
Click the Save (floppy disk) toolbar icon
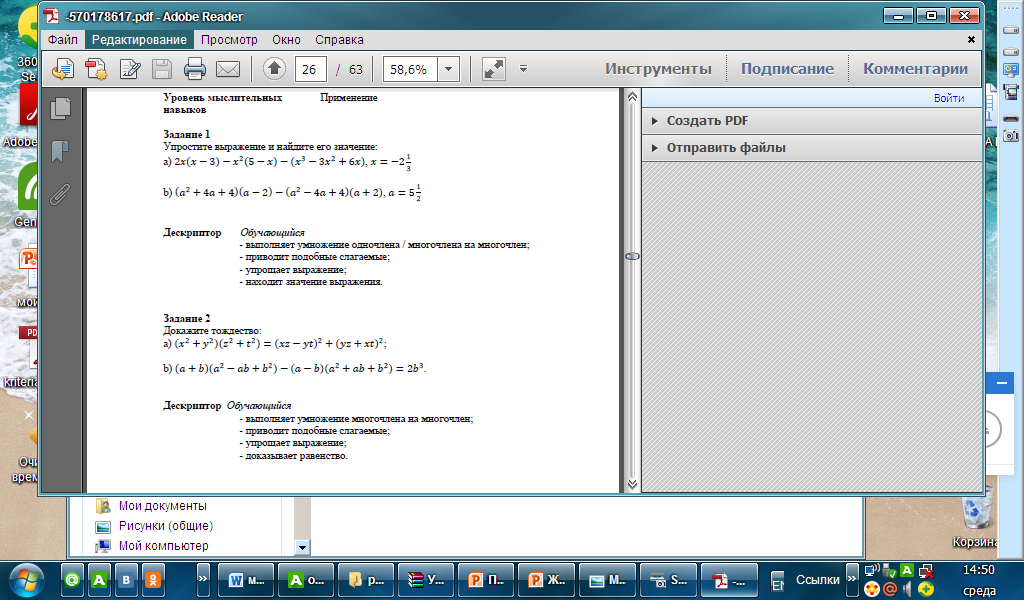click(162, 69)
